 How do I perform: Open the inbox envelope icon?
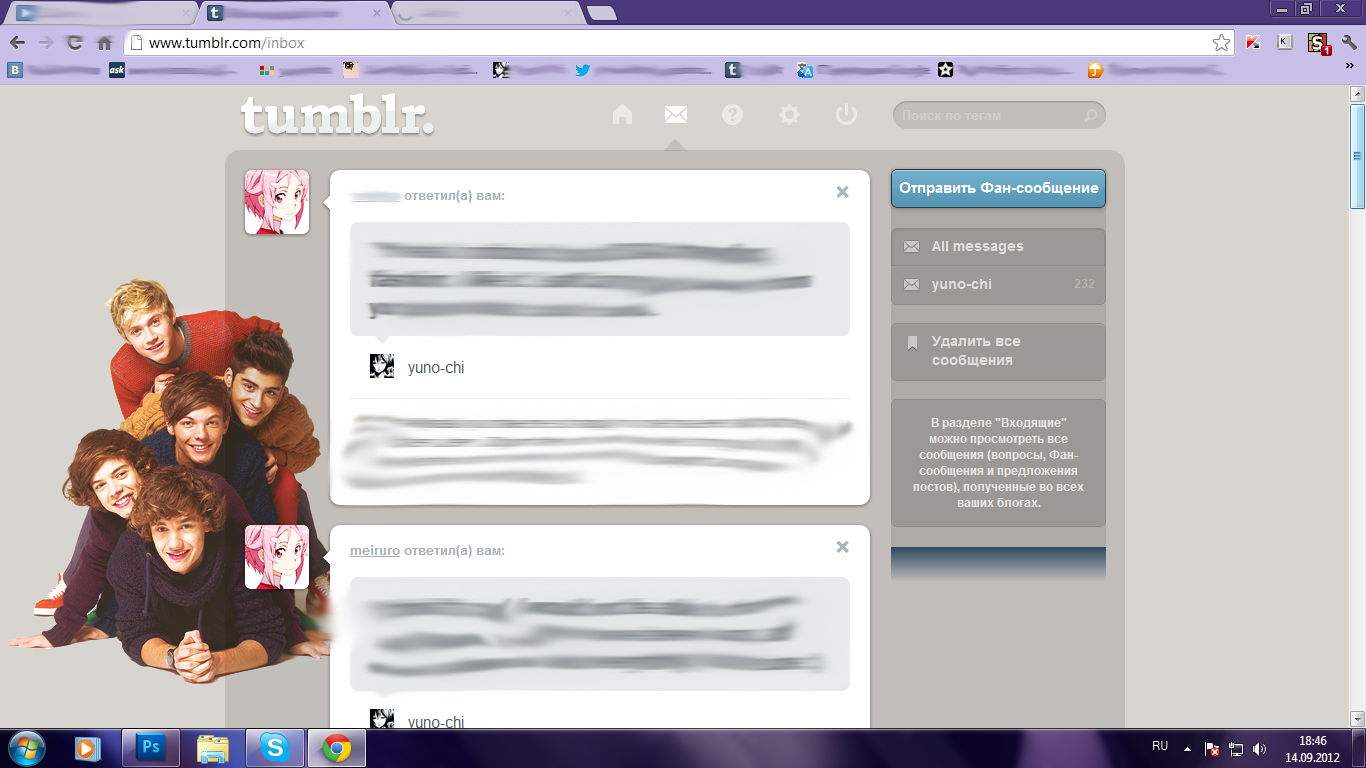(676, 115)
